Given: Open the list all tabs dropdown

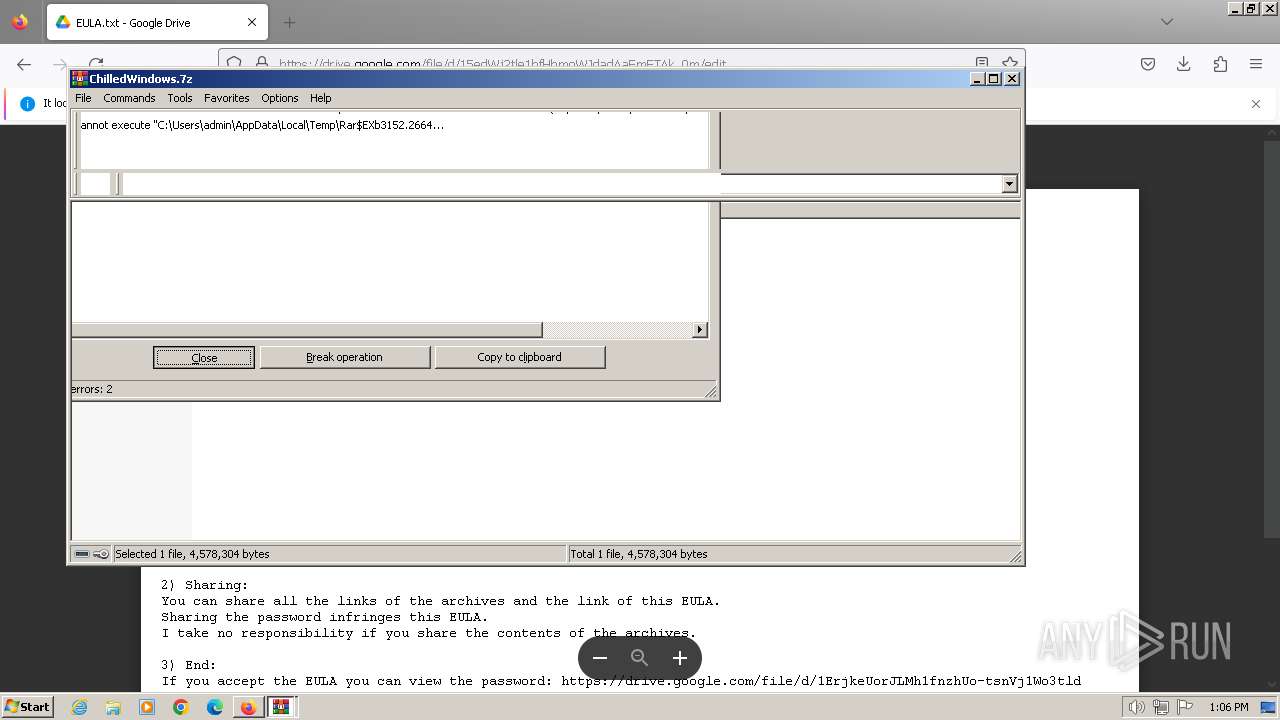Looking at the screenshot, I should (1167, 22).
